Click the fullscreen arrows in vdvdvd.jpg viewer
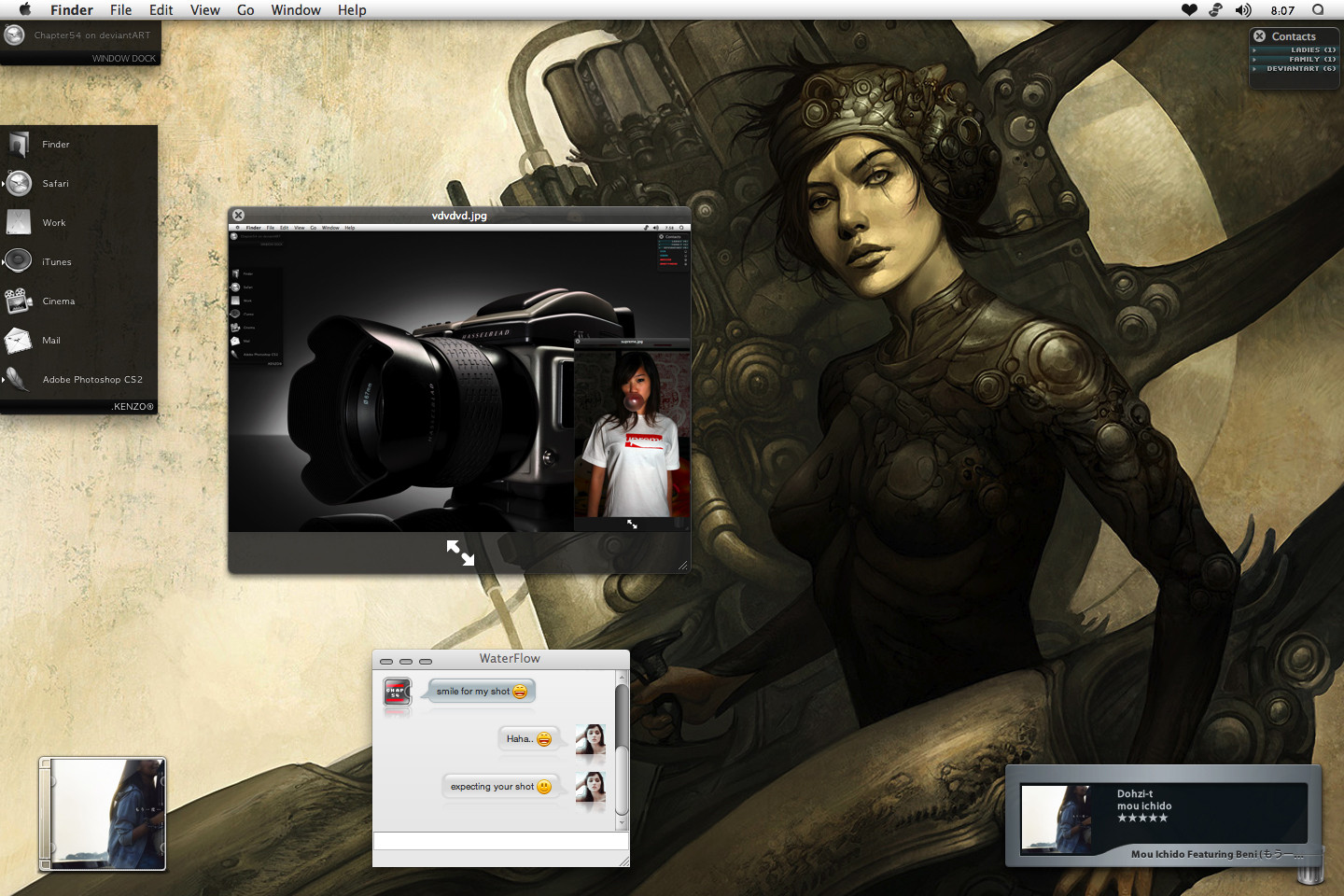Screen dimensions: 1344x896 (x=460, y=553)
